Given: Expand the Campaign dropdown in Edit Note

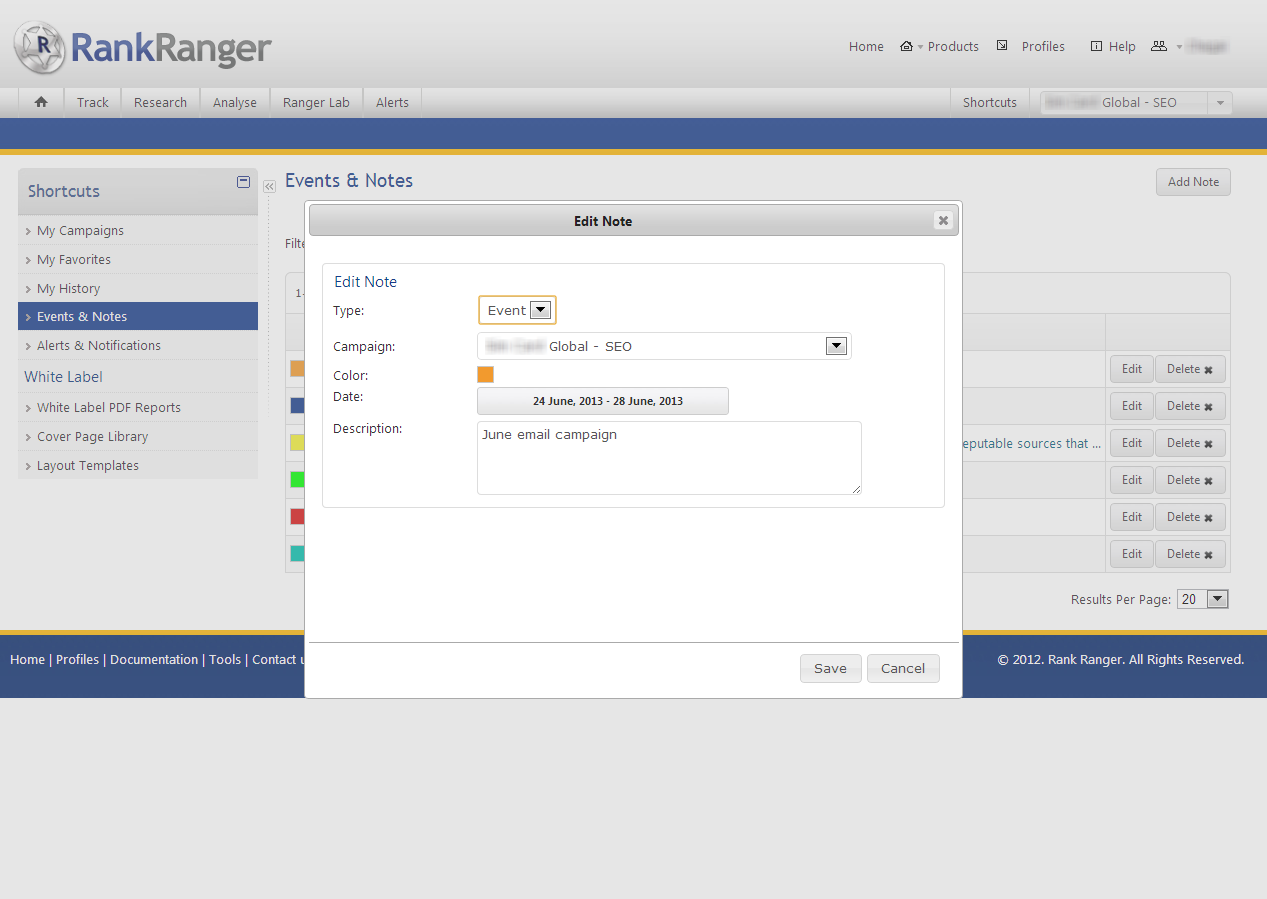Looking at the screenshot, I should tap(836, 346).
